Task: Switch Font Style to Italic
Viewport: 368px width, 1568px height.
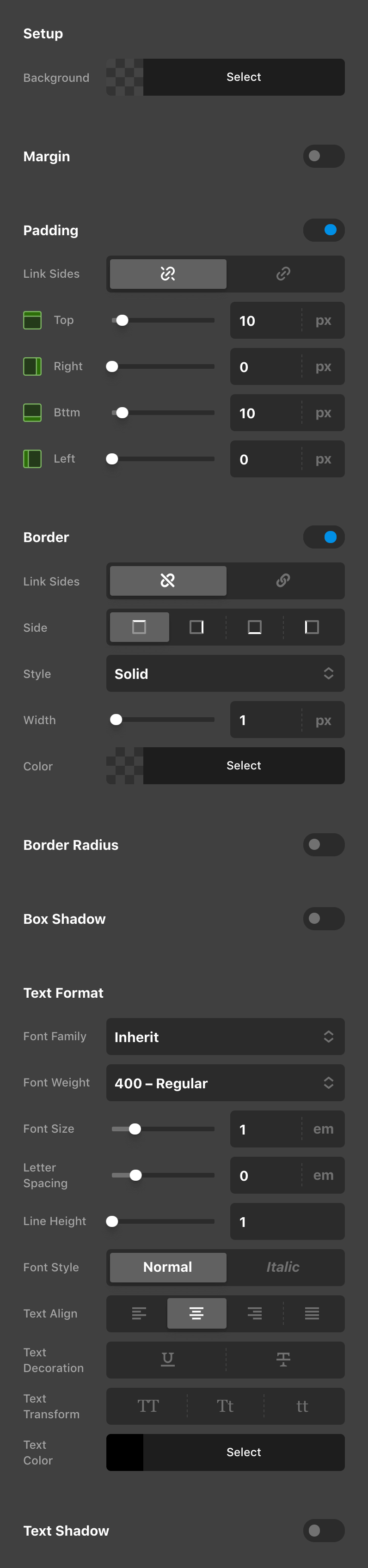Action: pos(282,1267)
